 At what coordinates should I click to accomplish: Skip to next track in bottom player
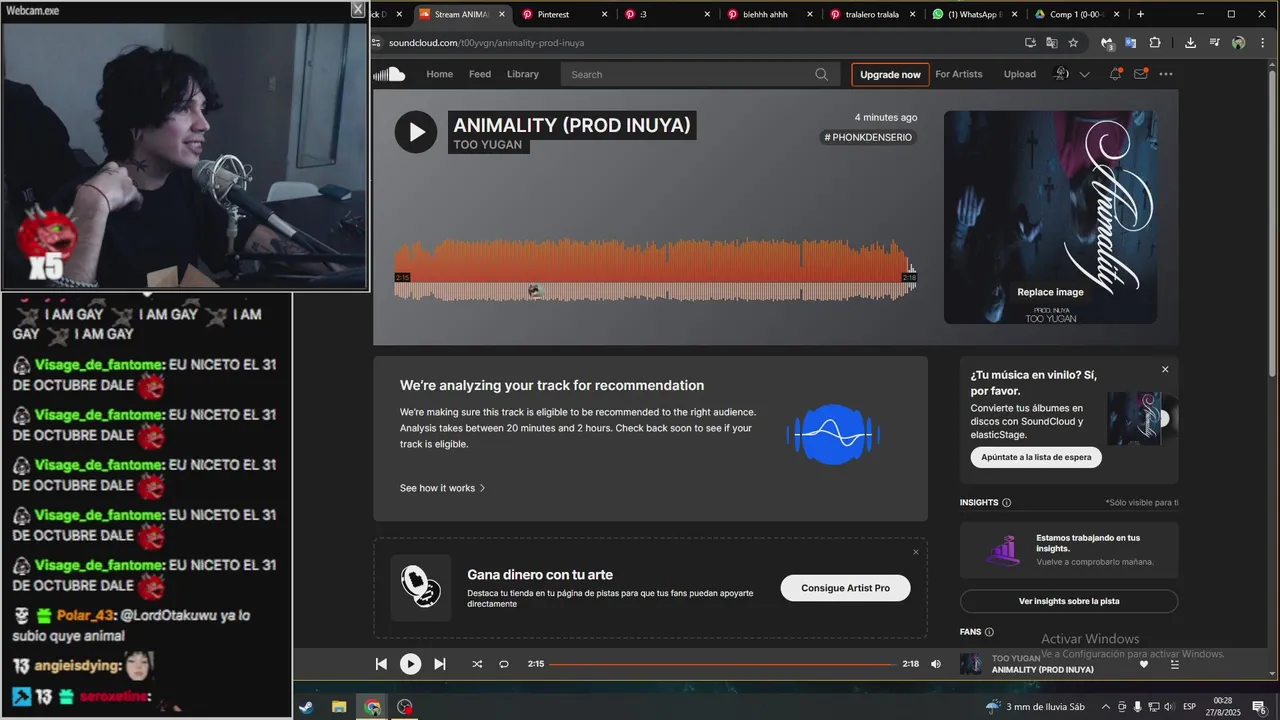[x=440, y=664]
